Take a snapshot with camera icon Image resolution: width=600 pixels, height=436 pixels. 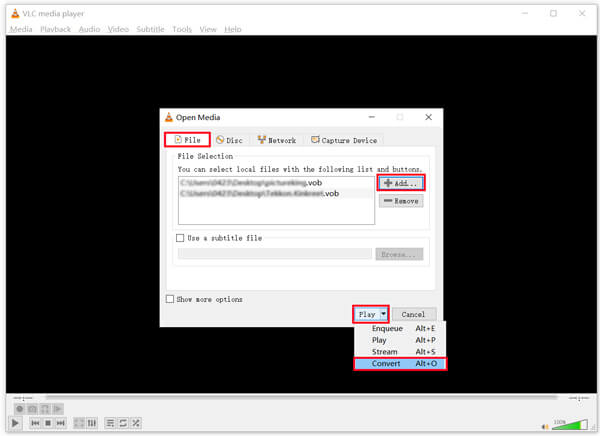tap(32, 409)
